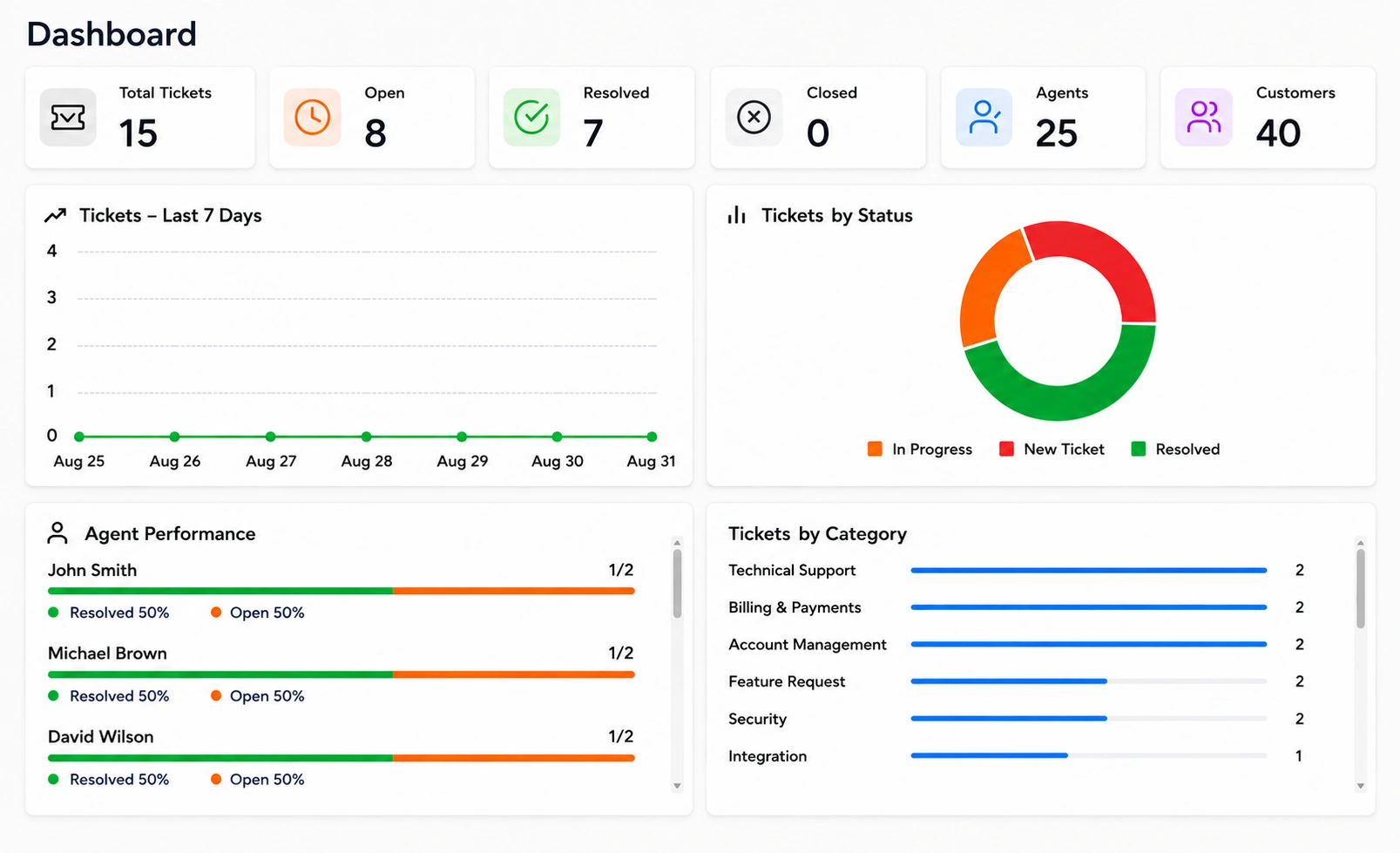Click the Aug 29 axis label
The height and width of the screenshot is (853, 1400).
click(x=462, y=461)
